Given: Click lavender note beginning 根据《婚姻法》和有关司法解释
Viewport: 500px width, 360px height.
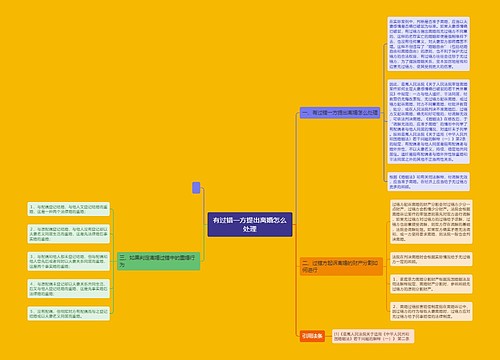Looking at the screenshot, I should [x=428, y=182].
